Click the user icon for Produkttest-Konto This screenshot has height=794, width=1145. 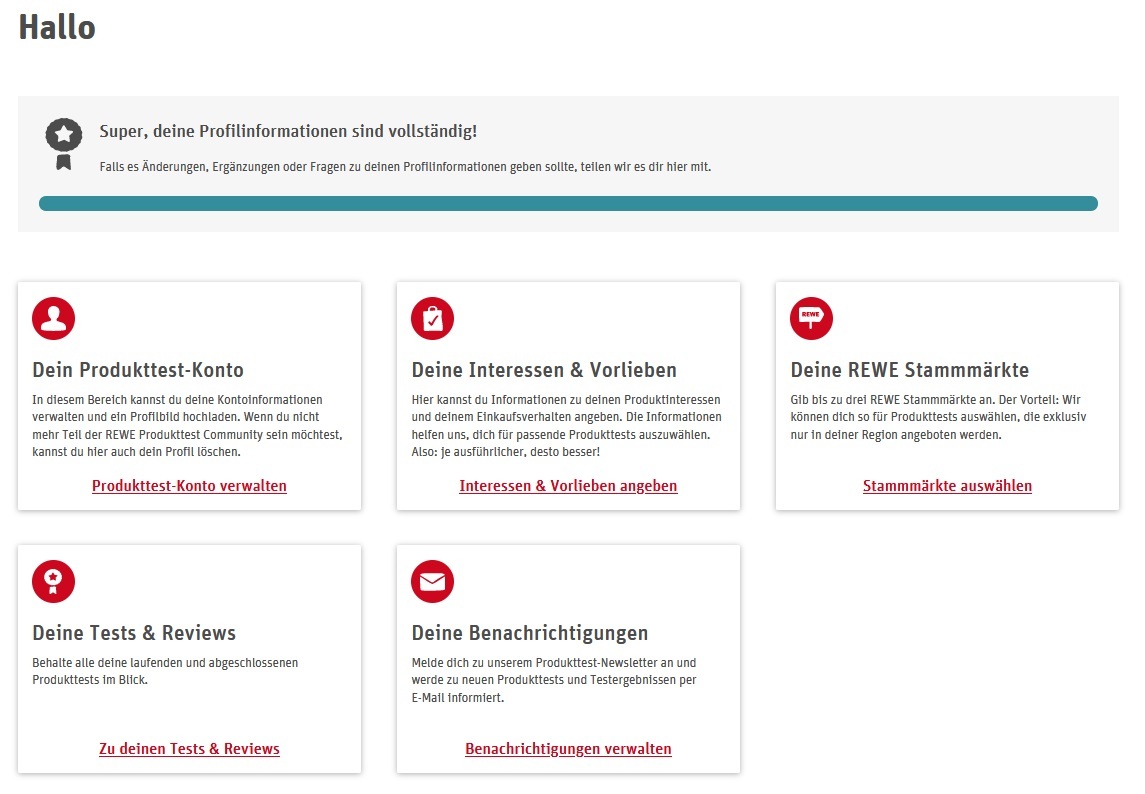[53, 318]
